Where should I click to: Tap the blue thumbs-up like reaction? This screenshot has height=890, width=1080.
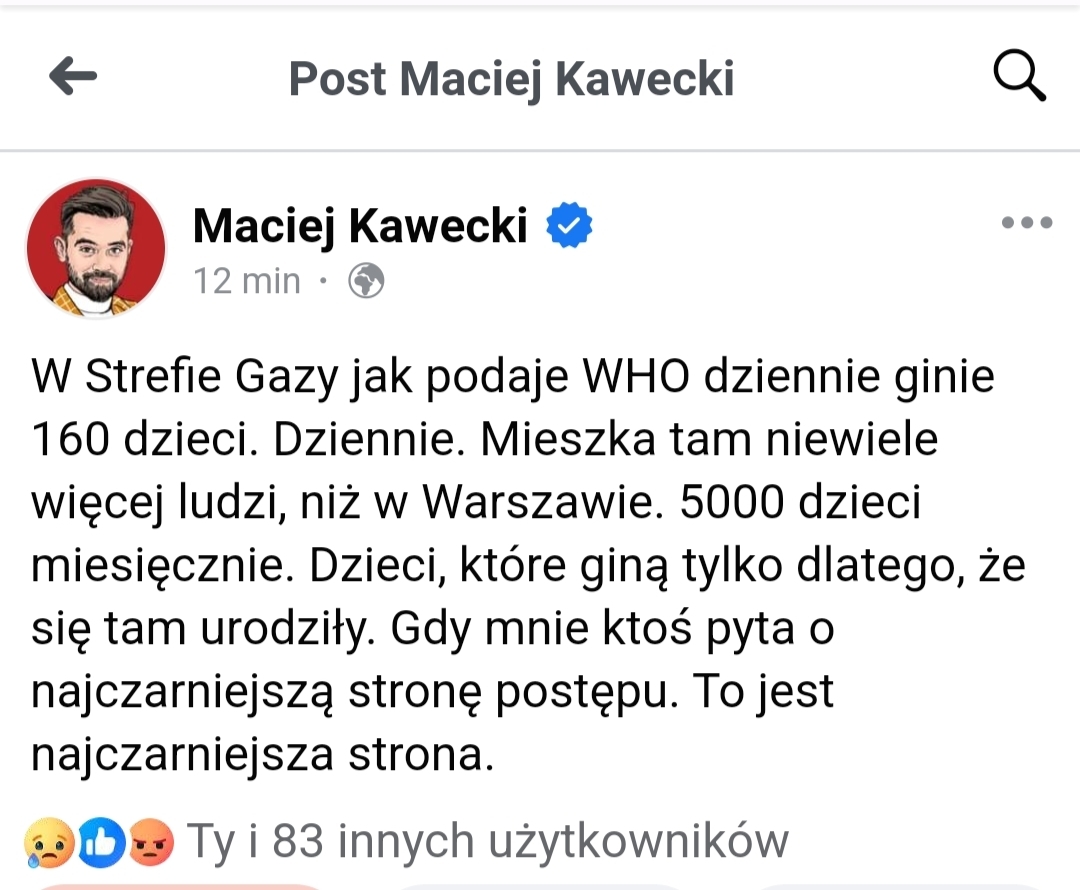pyautogui.click(x=102, y=843)
